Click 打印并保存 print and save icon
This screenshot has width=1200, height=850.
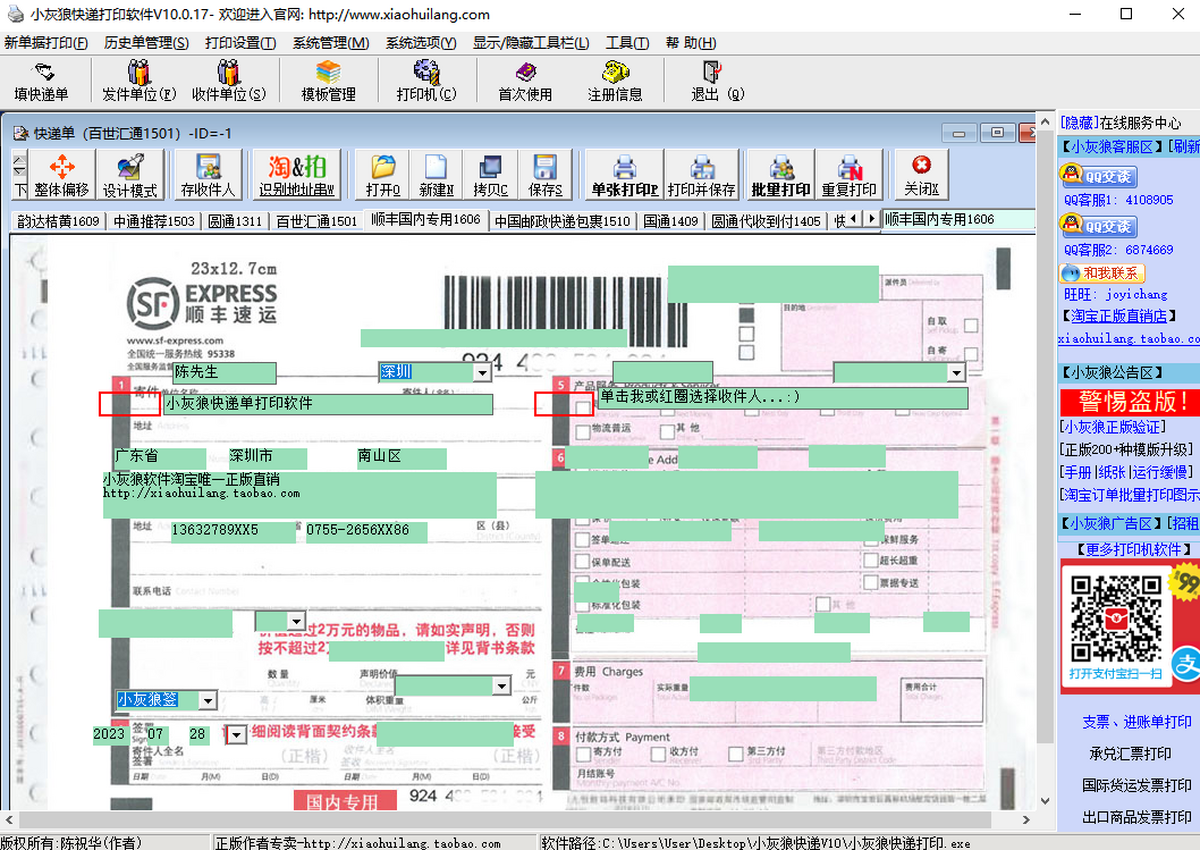point(701,176)
